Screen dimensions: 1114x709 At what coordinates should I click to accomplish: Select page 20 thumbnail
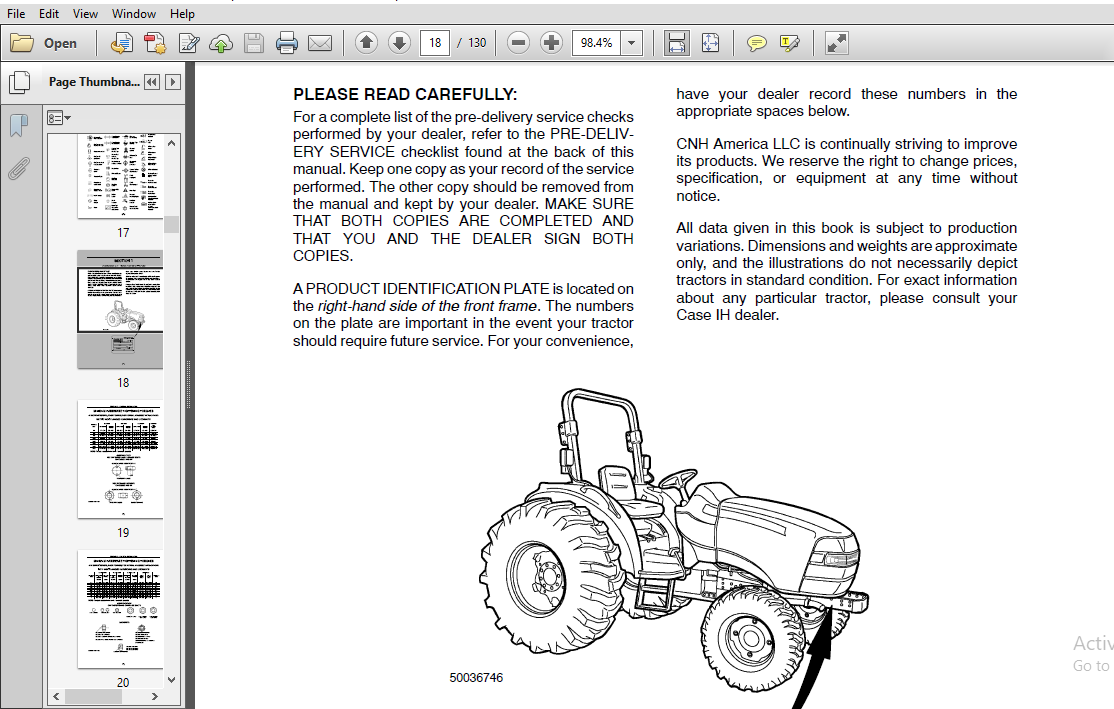pos(121,609)
